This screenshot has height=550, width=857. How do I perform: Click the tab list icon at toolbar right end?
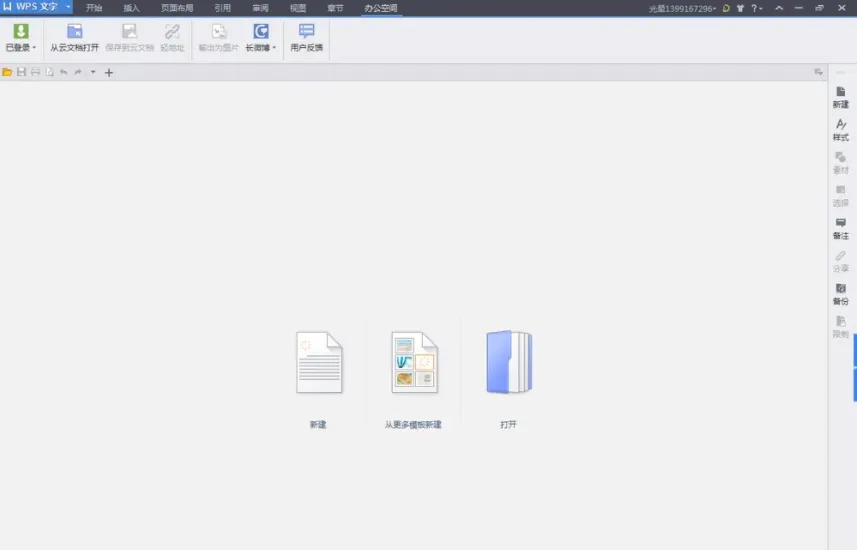click(818, 72)
